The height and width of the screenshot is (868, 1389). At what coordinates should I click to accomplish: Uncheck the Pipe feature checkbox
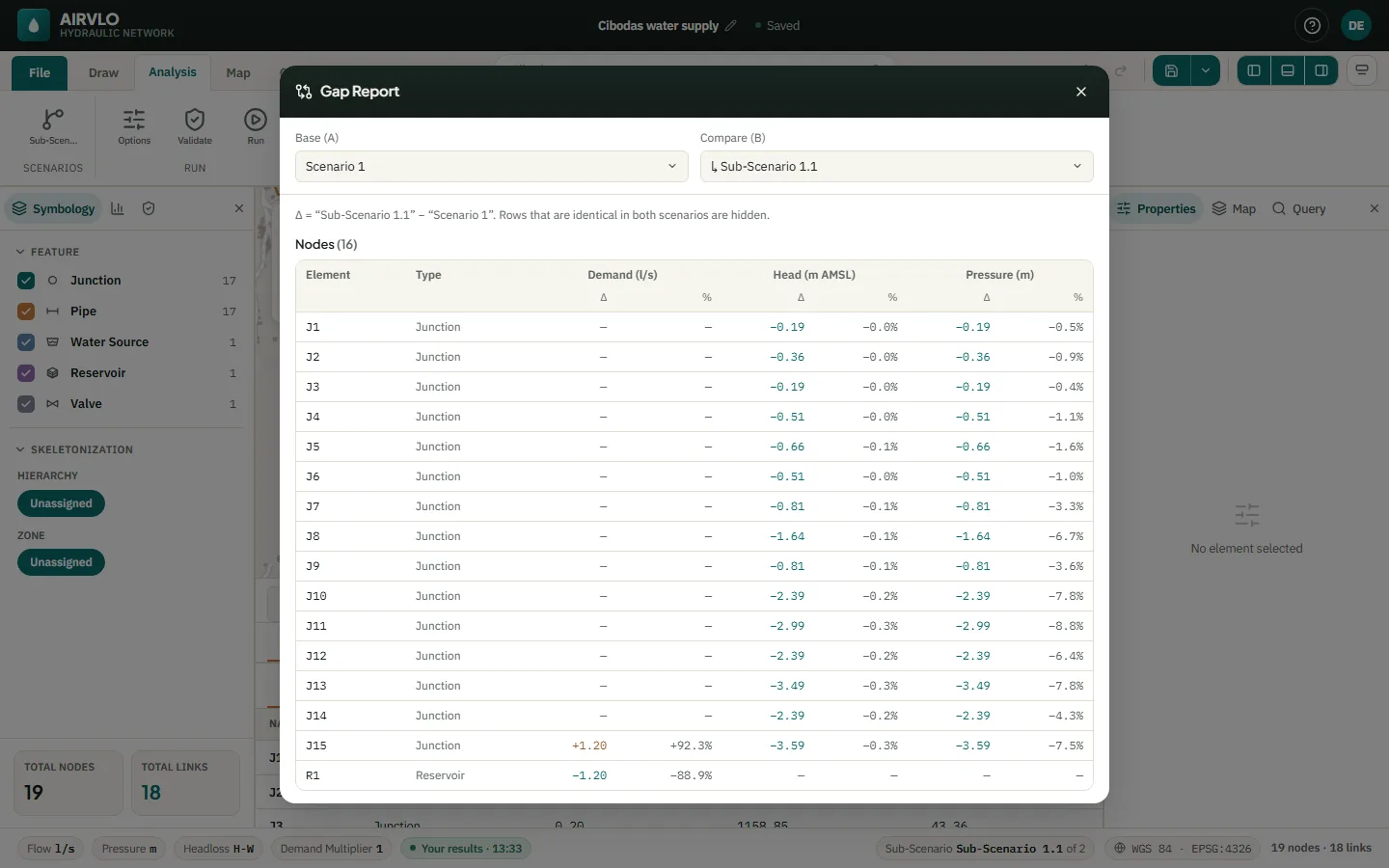tap(26, 312)
